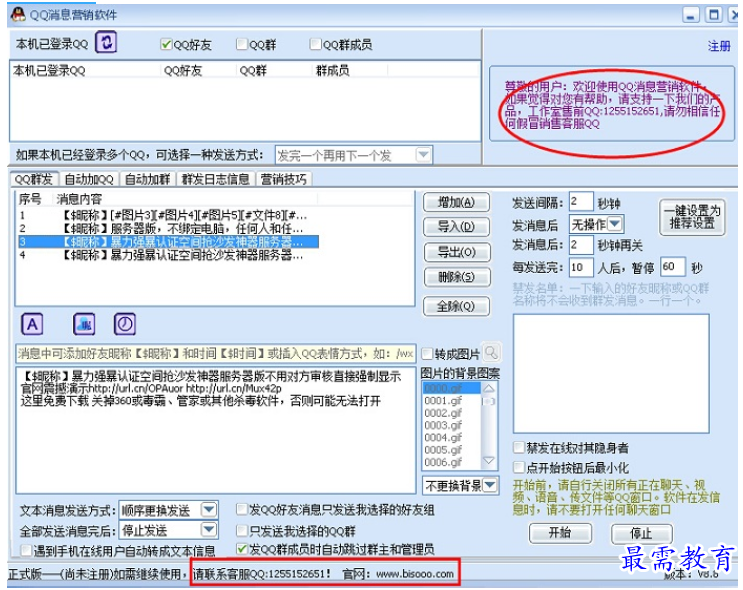Check 点开始按钮后最小化 option
This screenshot has width=743, height=590.
tap(519, 468)
